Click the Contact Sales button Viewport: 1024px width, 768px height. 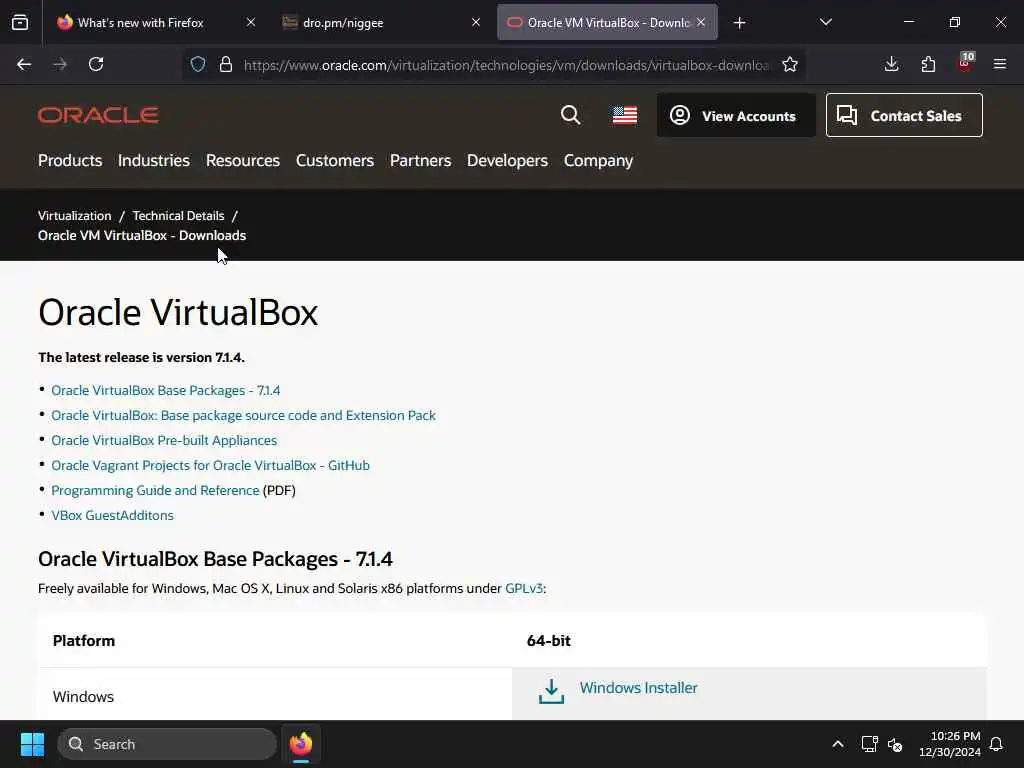(x=904, y=115)
